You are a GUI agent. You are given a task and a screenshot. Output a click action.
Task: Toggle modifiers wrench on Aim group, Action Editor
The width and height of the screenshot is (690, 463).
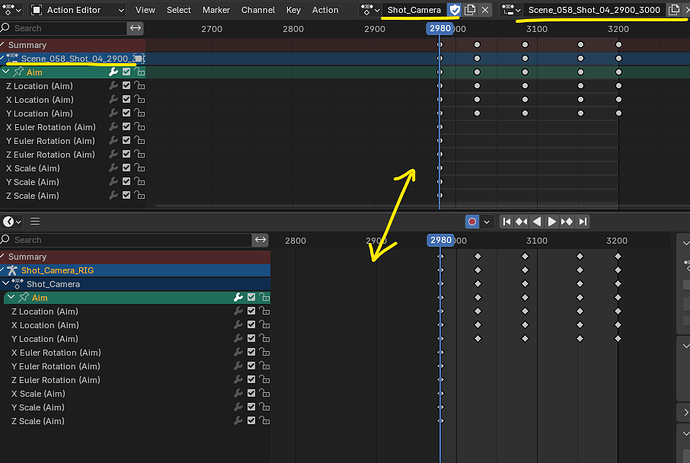(113, 72)
